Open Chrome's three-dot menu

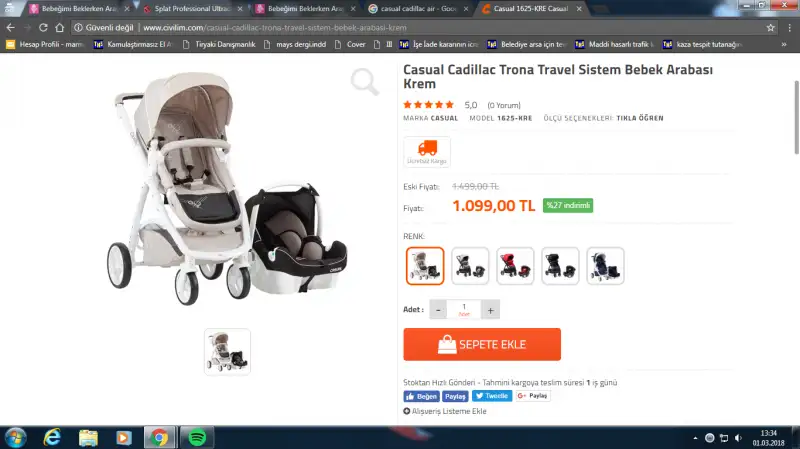(789, 28)
